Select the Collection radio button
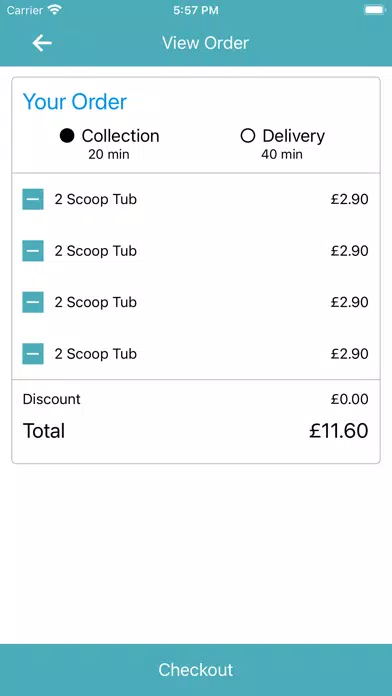The width and height of the screenshot is (392, 696). tap(67, 136)
